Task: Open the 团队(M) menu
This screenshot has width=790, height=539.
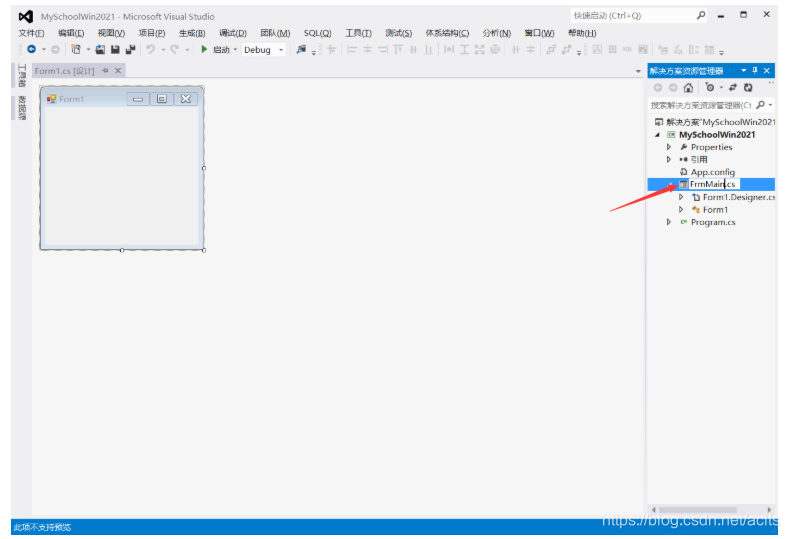Action: point(275,33)
